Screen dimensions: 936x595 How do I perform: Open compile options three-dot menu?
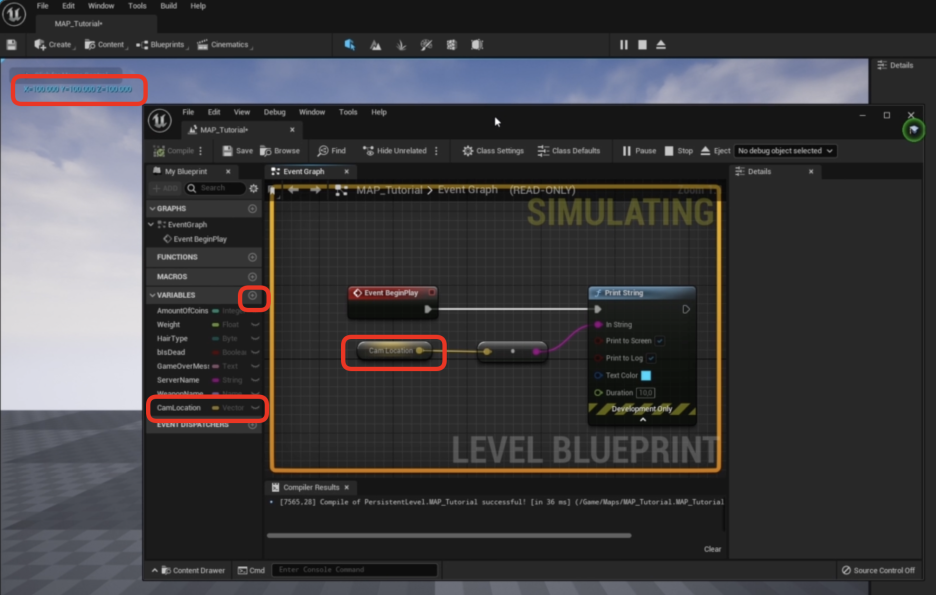[201, 151]
